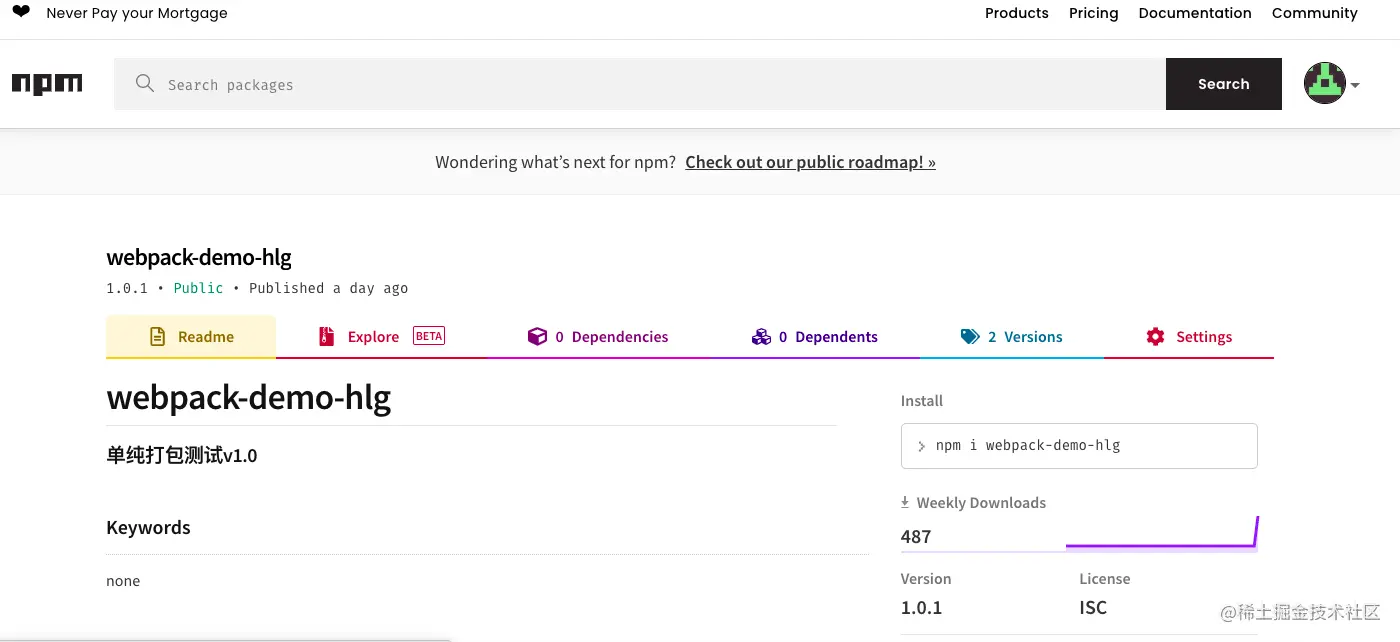Screen dimensions: 1400x642
Task: Copy the npm install command
Action: click(x=1078, y=446)
